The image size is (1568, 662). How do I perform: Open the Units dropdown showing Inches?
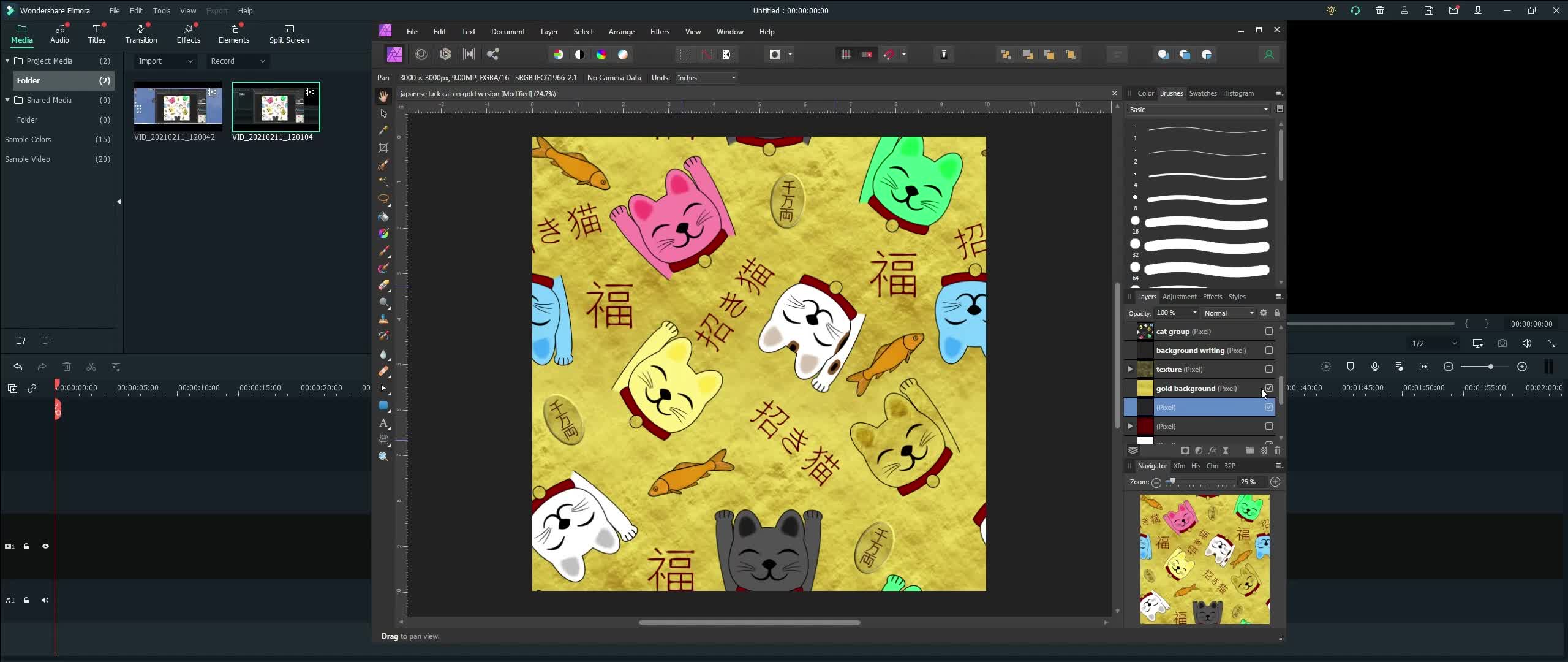(x=705, y=78)
